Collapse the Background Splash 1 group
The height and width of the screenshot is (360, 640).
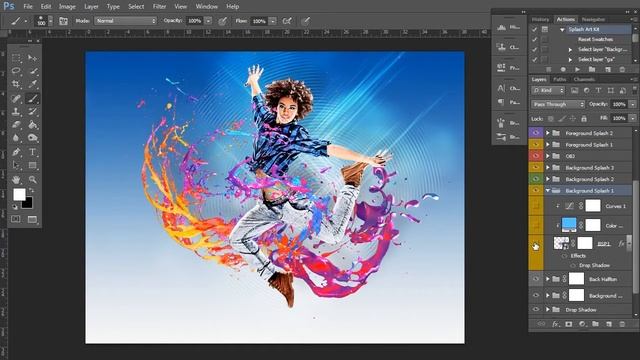pos(548,190)
